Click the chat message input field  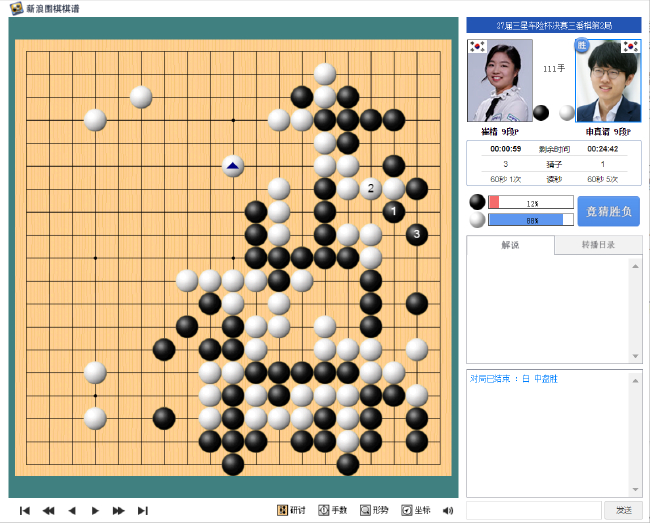click(534, 510)
